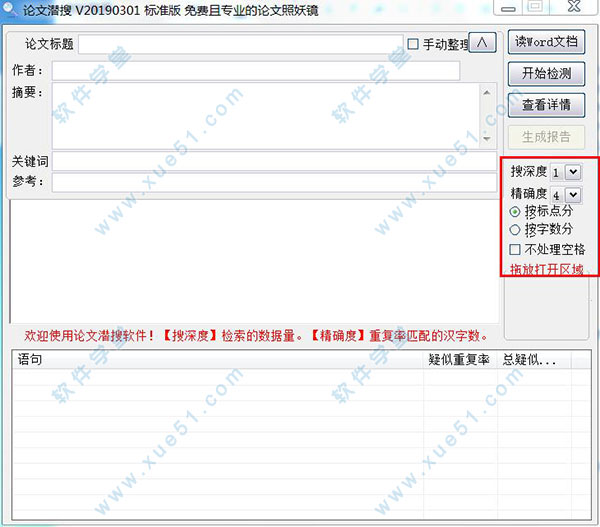Screen dimensions: 600x527
Task: Click the 总疑似... column header
Action: 534,359
